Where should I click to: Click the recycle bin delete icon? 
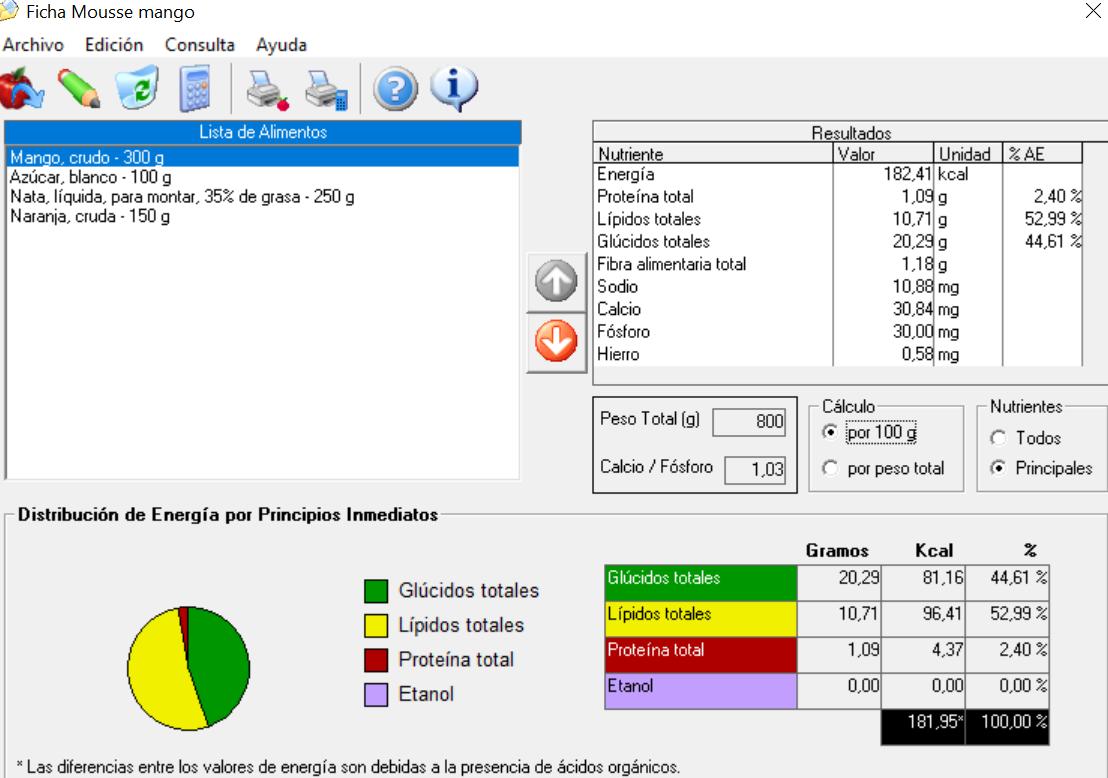137,90
